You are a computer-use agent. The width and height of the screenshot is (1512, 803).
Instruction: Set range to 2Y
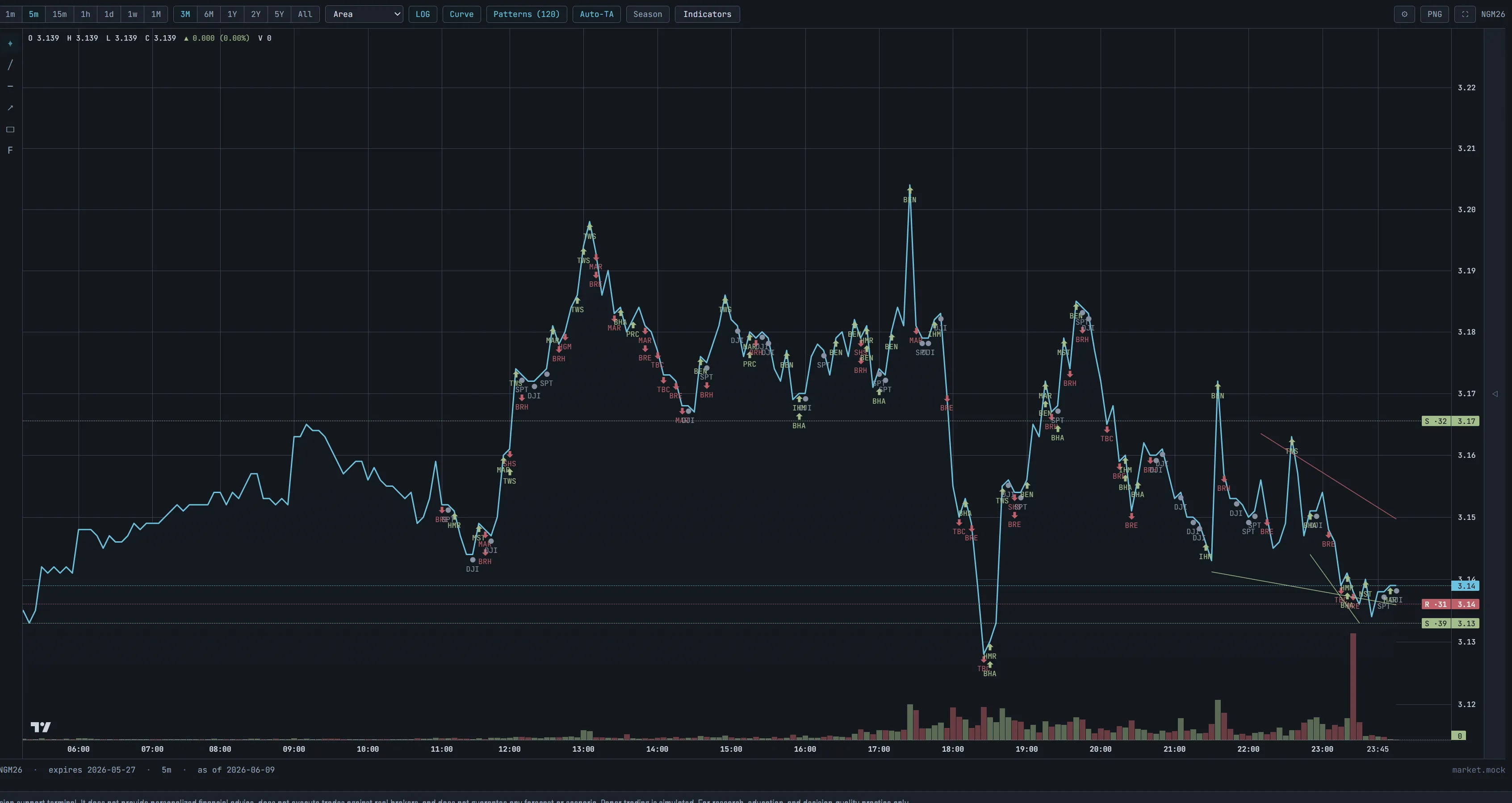click(255, 14)
